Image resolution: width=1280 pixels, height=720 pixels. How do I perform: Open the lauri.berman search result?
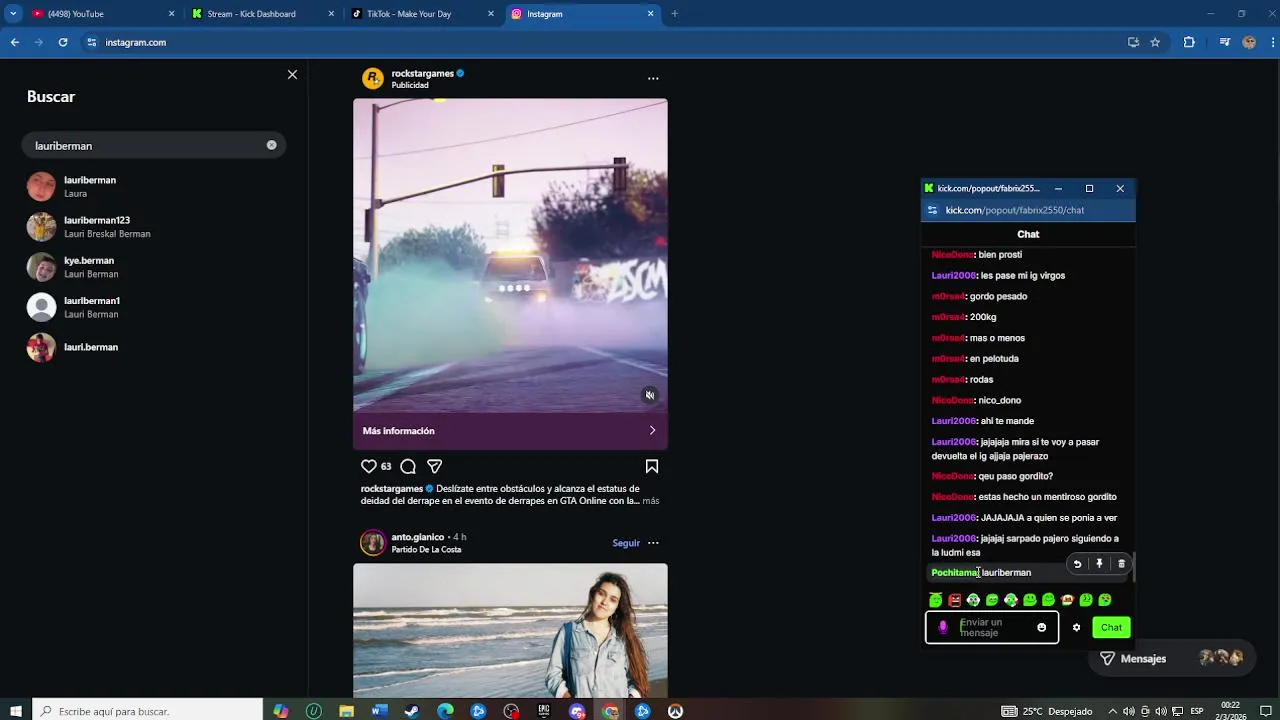click(x=155, y=347)
